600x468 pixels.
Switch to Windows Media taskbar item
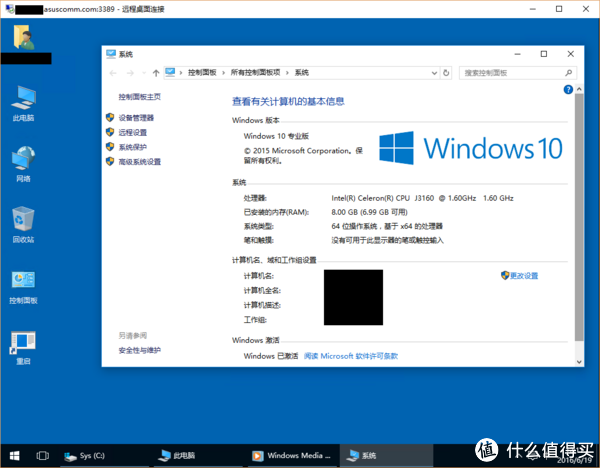tap(292, 455)
